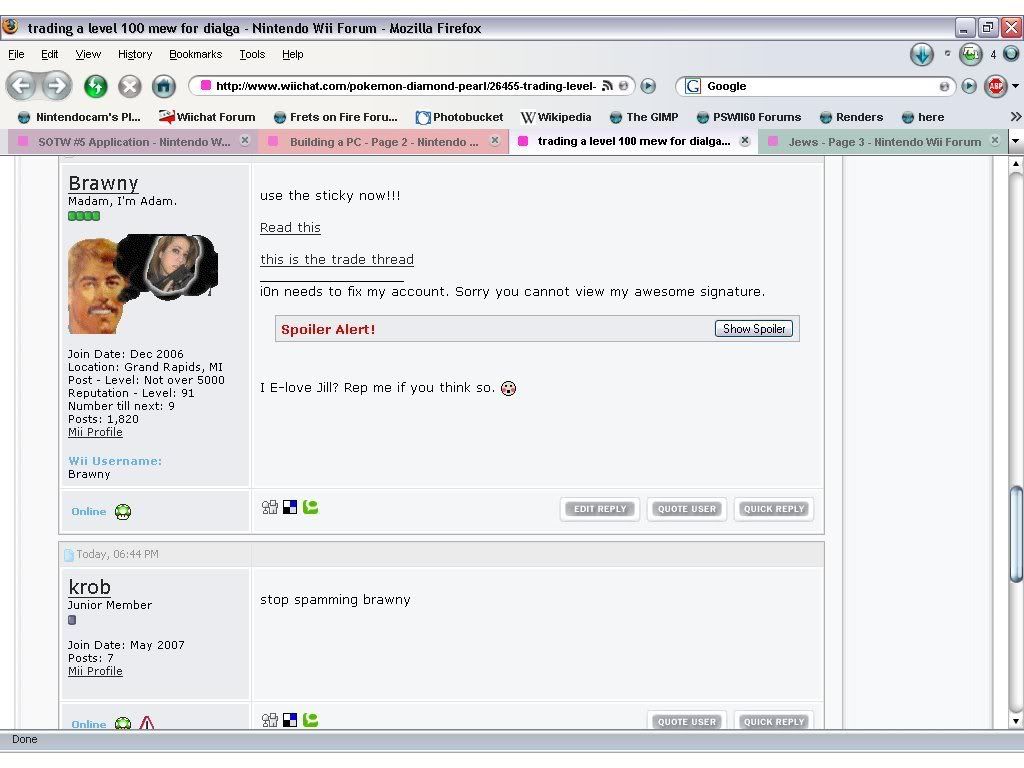Click the red warning triangle icon for krob
The height and width of the screenshot is (768, 1024).
coord(146,723)
